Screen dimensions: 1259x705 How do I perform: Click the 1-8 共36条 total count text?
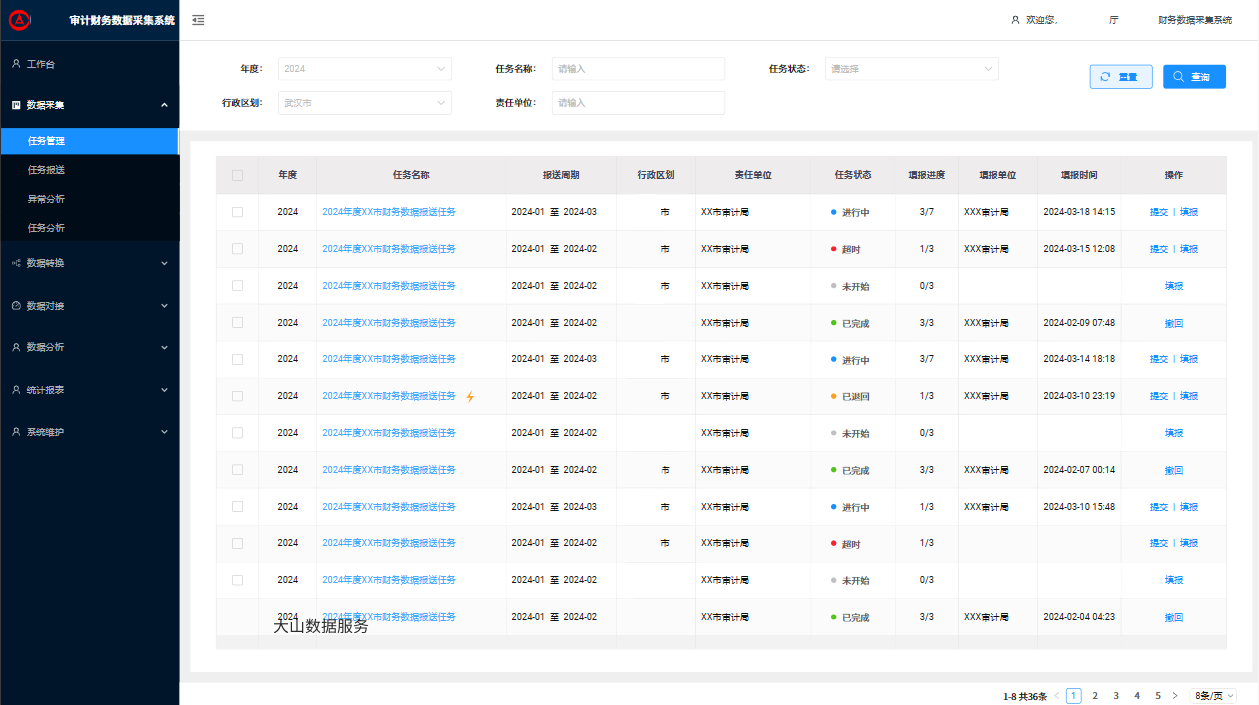1025,696
